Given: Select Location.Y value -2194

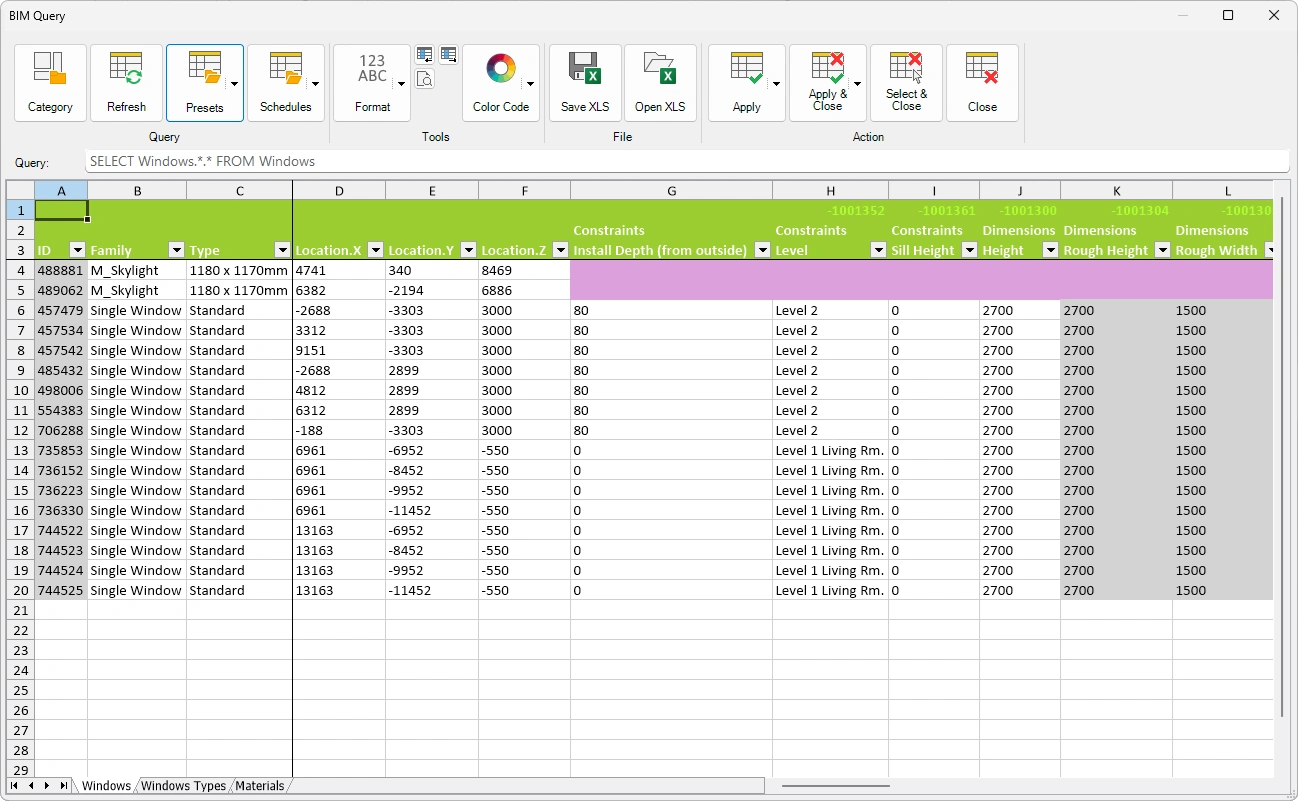Looking at the screenshot, I should point(432,290).
